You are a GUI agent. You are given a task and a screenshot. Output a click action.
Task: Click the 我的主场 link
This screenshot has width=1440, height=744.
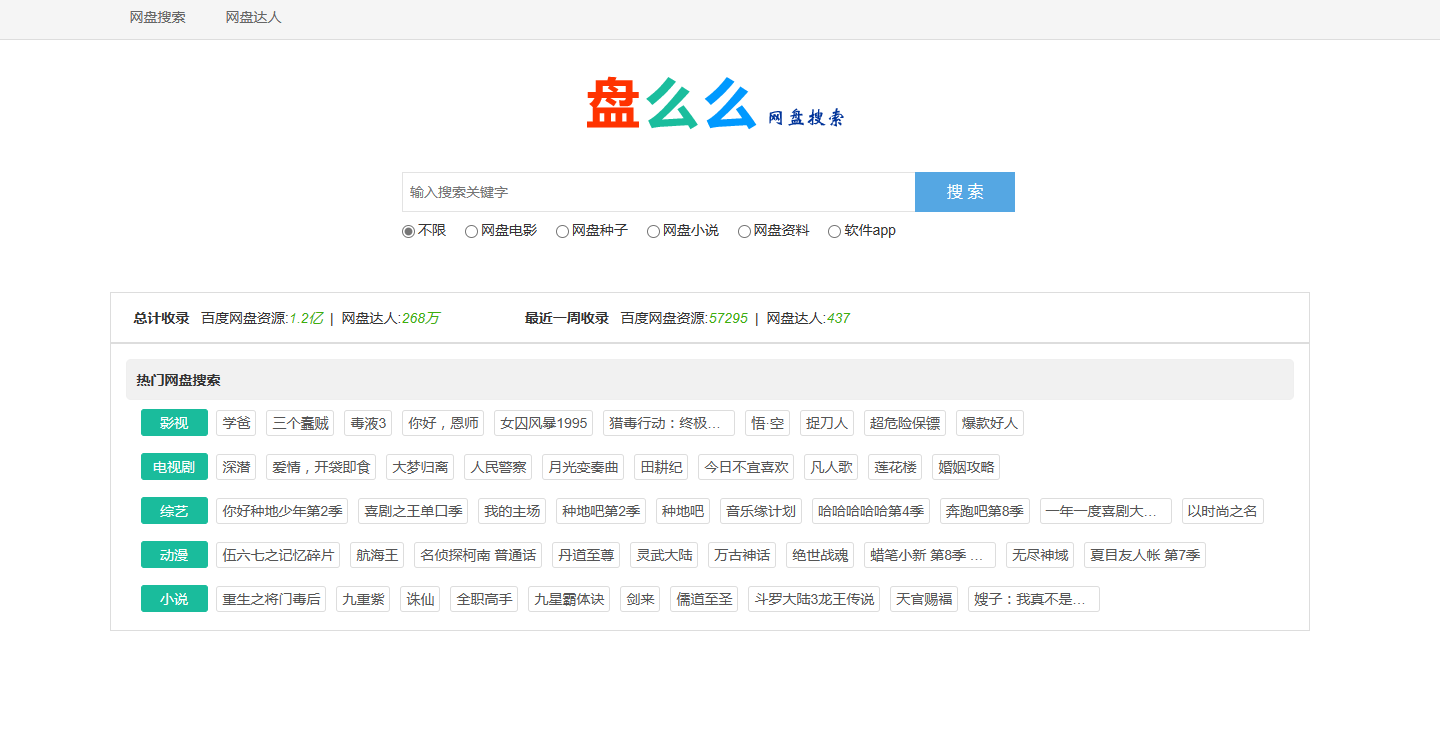point(512,511)
